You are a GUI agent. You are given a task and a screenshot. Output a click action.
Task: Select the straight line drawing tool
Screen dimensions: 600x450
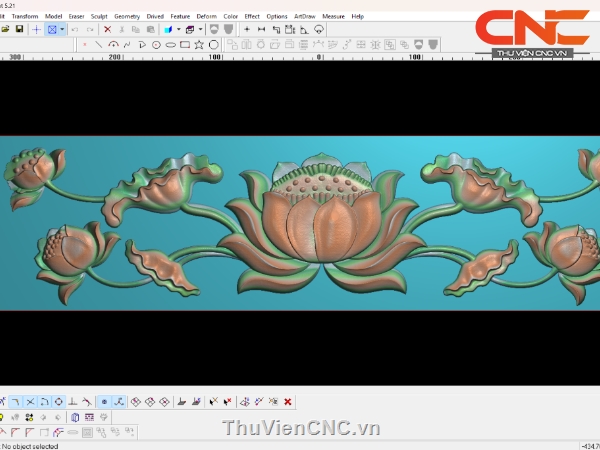(98, 45)
